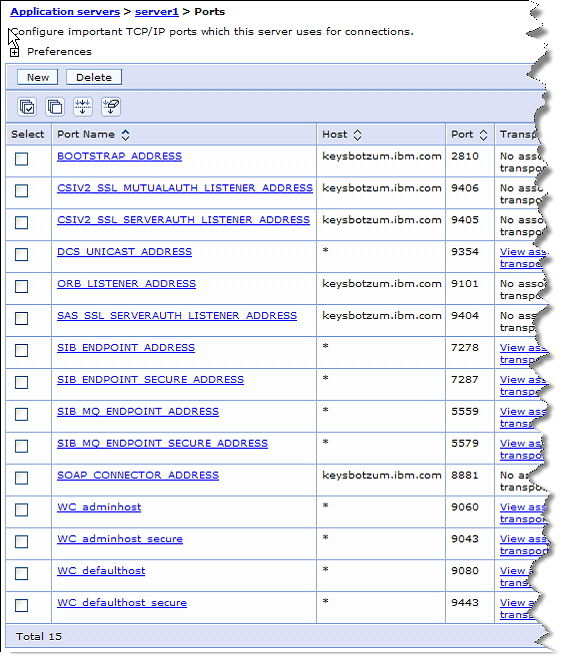Open WC_adminhost port link
The image size is (562, 657).
point(99,507)
